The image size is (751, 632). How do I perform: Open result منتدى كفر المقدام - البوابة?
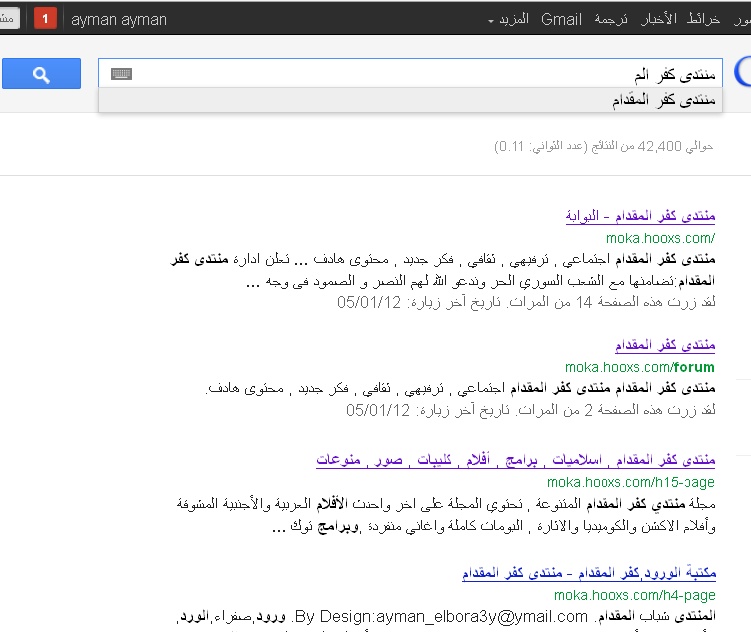[640, 216]
